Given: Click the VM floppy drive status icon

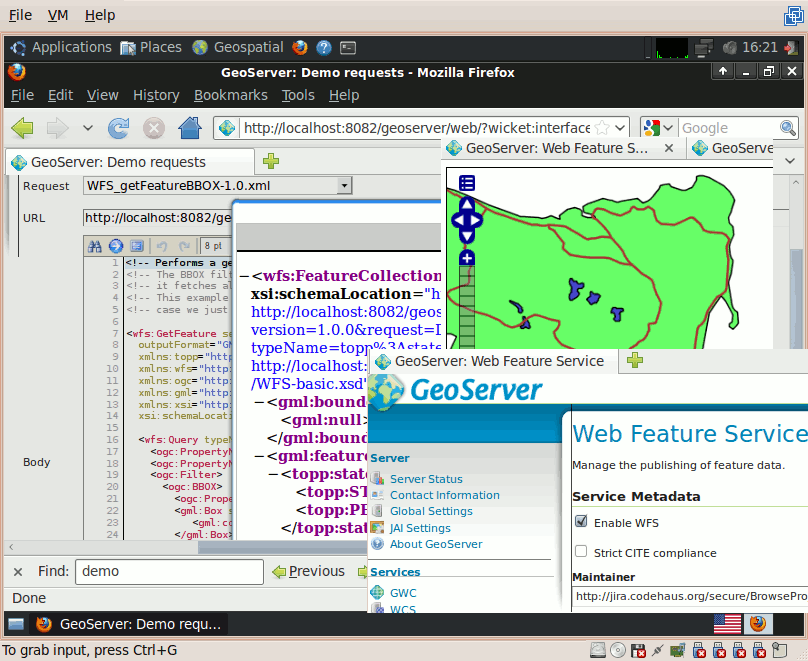Looking at the screenshot, I should pyautogui.click(x=638, y=650).
